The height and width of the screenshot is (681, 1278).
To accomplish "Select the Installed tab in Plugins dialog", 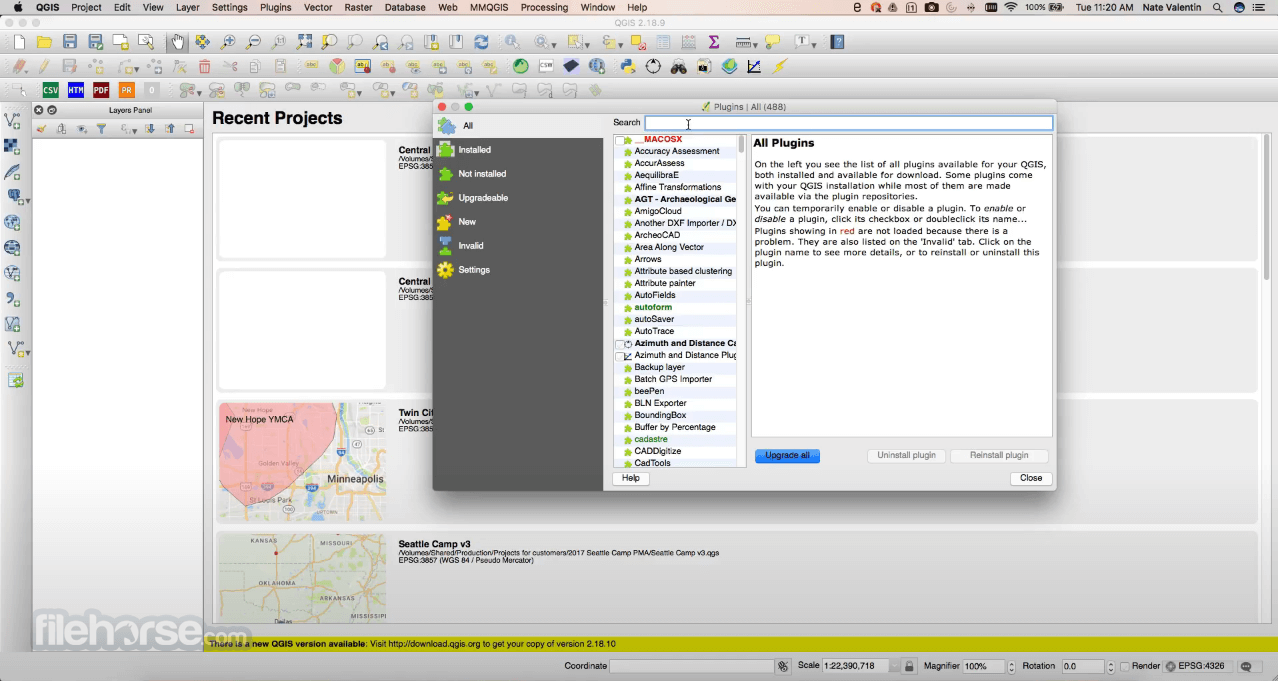I will click(x=518, y=150).
